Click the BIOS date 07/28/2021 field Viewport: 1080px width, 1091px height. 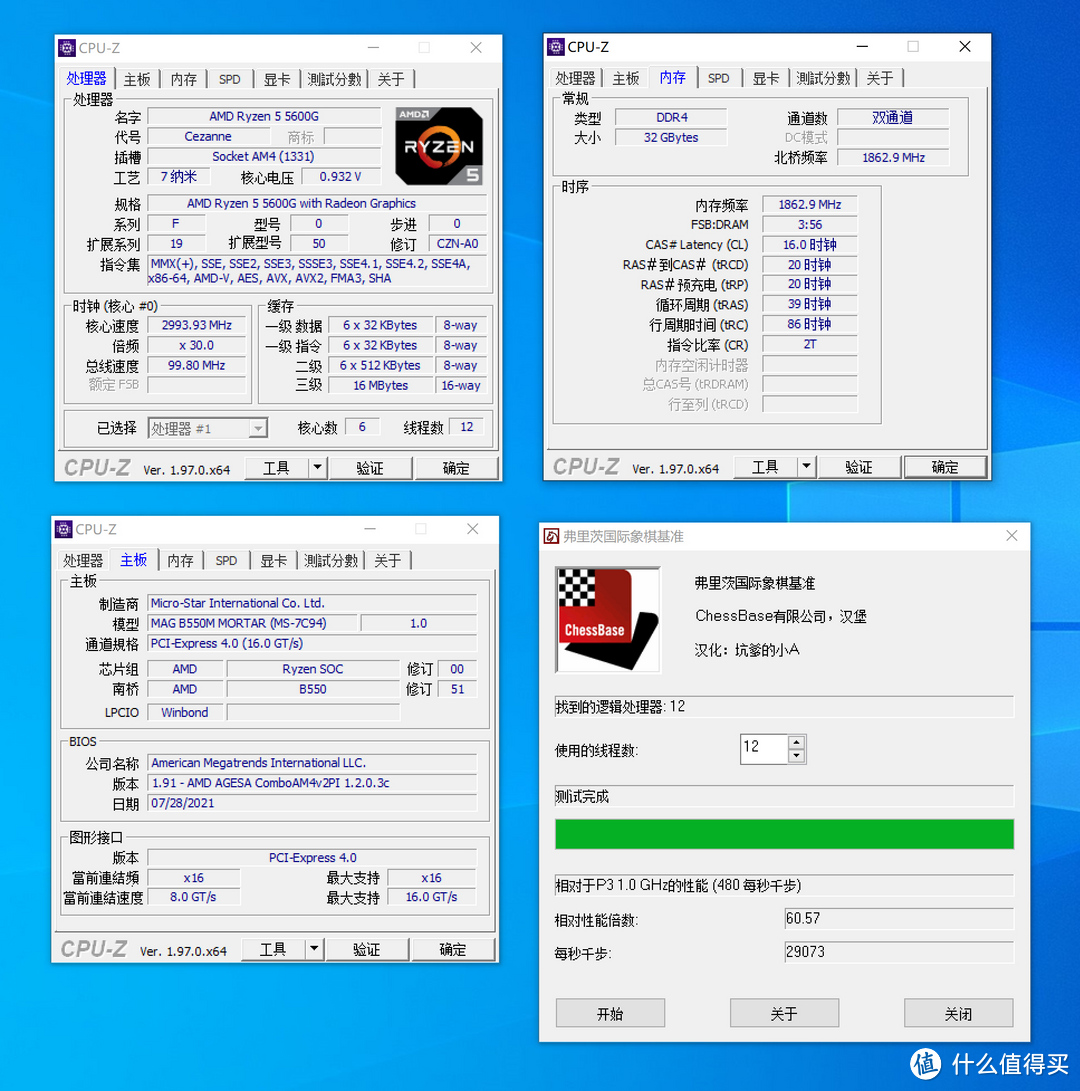[x=312, y=802]
